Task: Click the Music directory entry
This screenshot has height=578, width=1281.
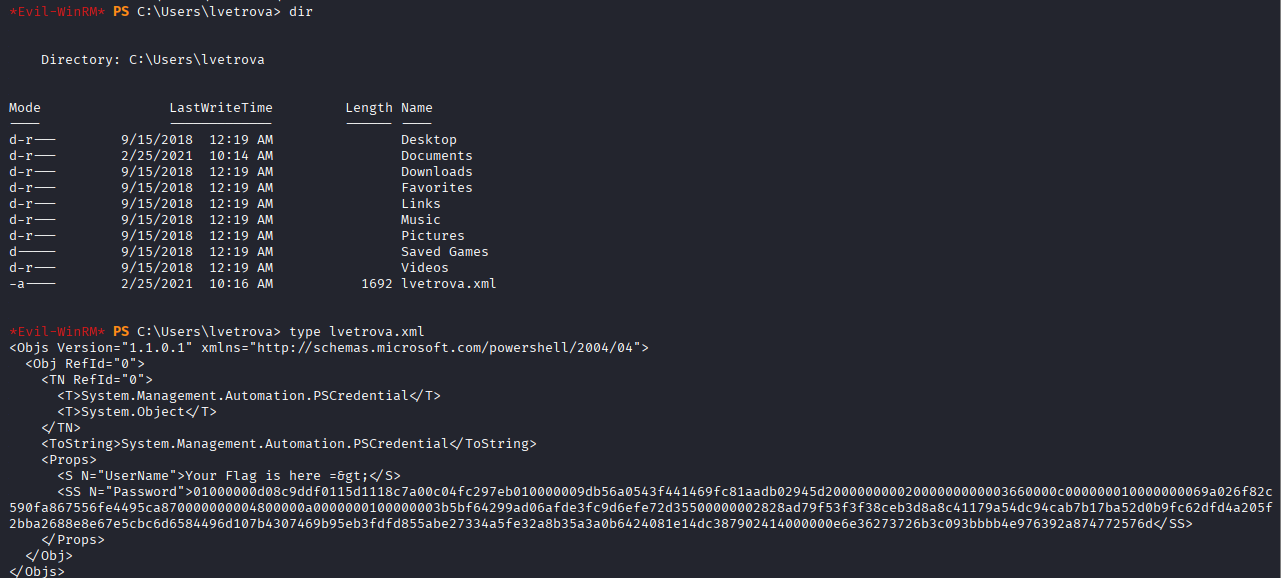Action: click(421, 220)
